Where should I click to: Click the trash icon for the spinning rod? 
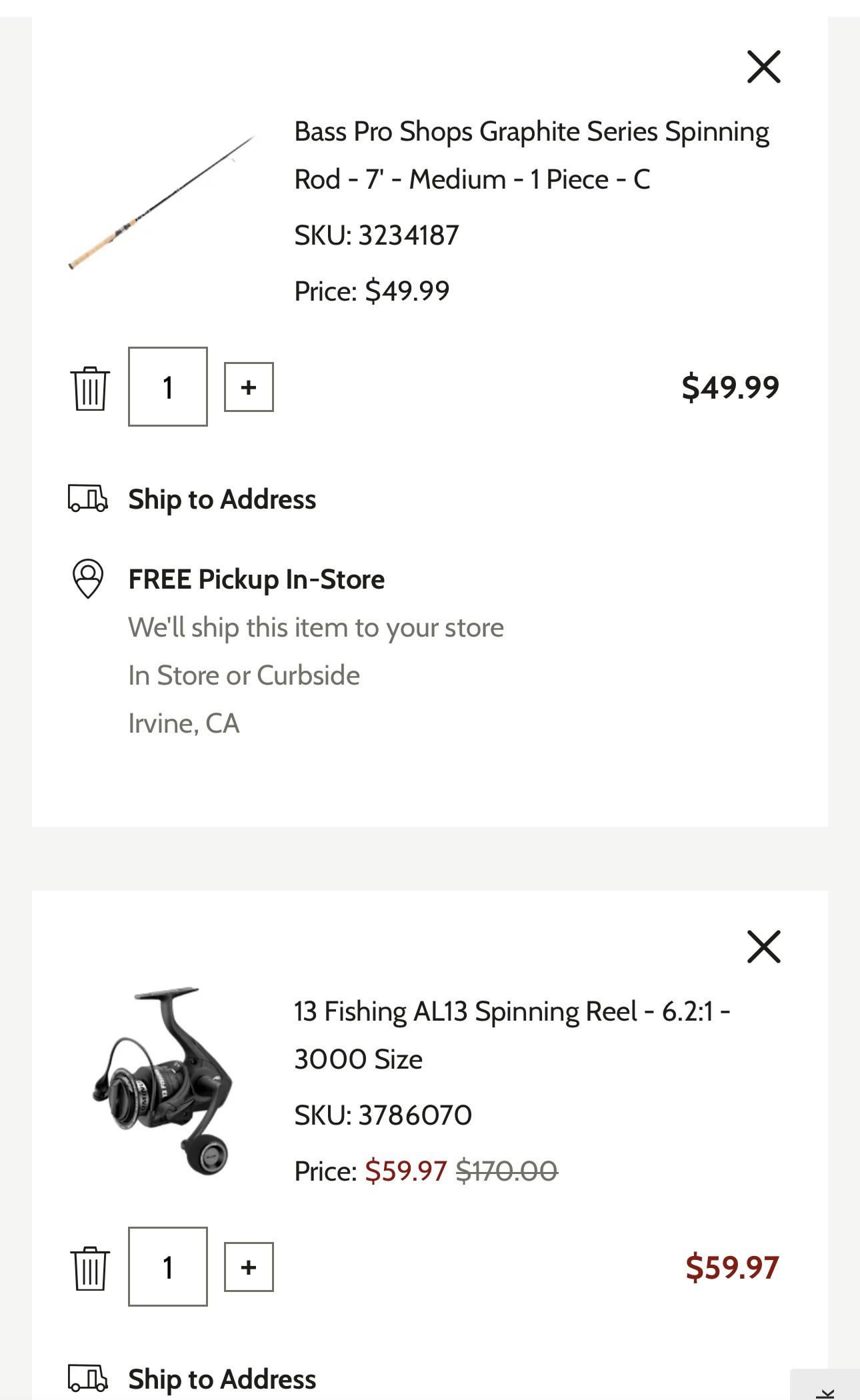coord(89,388)
